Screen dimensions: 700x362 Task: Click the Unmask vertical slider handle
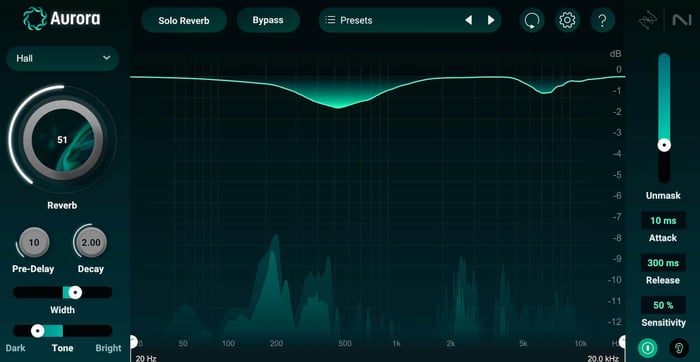tap(664, 146)
